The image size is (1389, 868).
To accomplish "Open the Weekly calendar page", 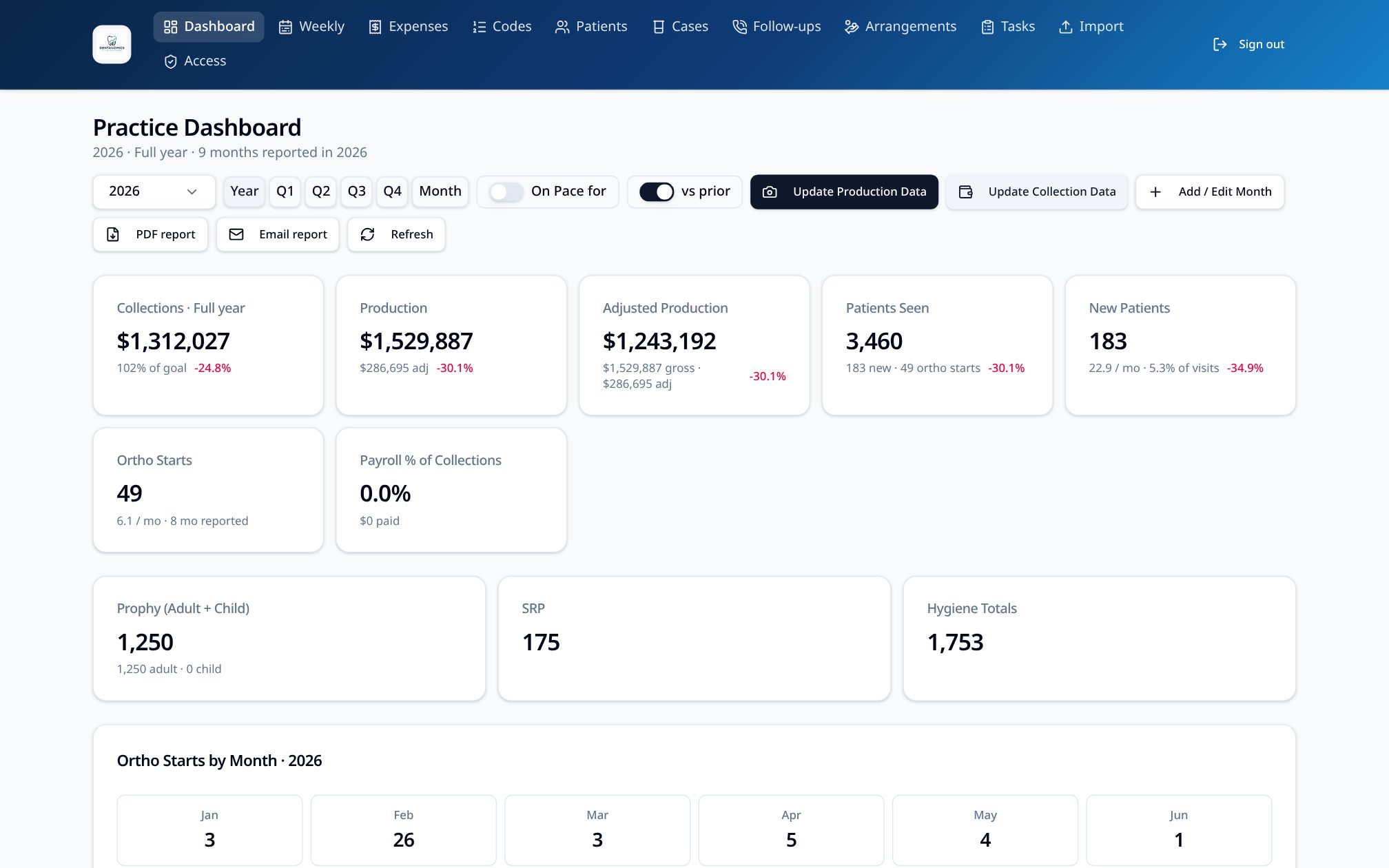I will (x=311, y=26).
